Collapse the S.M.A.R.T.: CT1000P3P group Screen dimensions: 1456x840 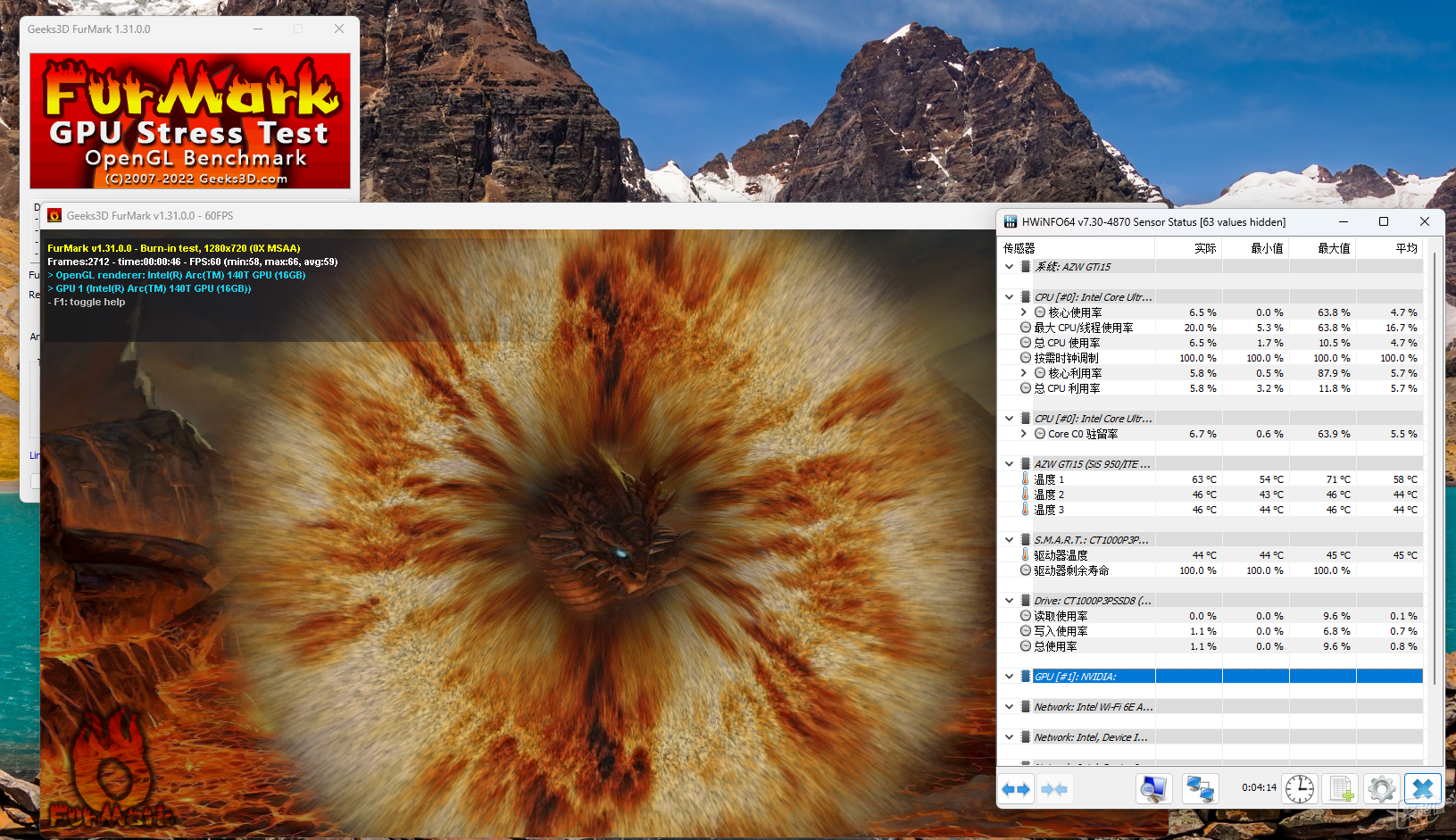(x=1010, y=540)
